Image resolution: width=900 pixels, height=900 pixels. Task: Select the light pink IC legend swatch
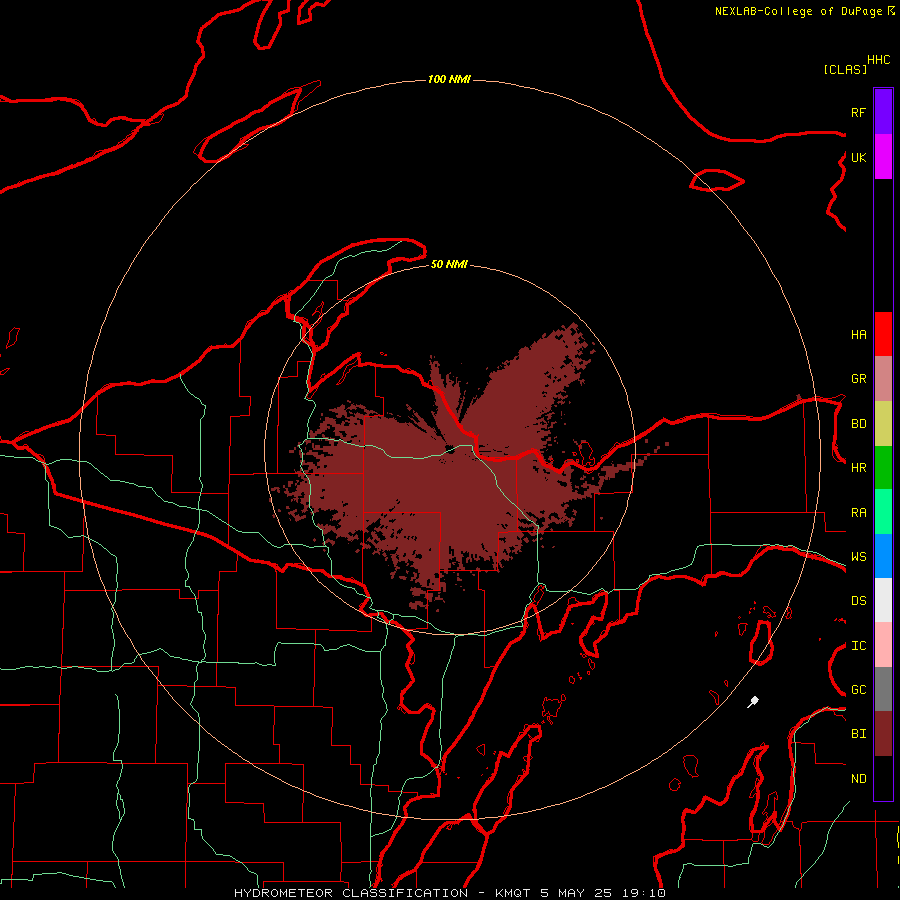click(883, 645)
